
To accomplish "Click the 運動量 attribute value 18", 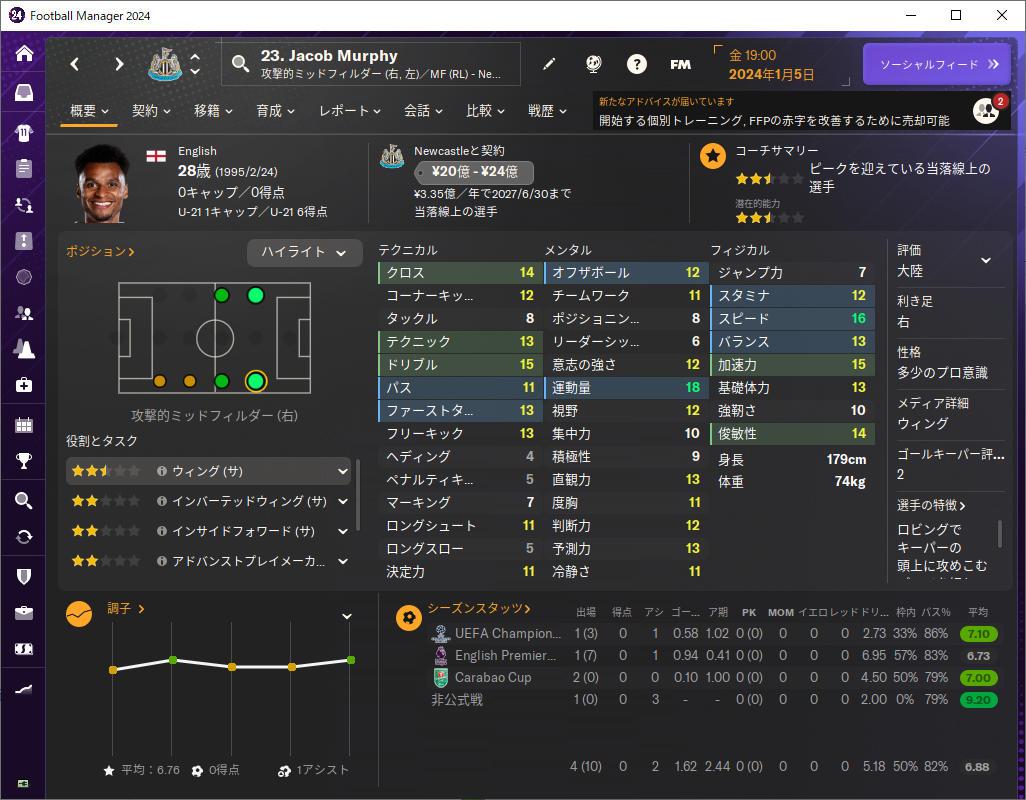I will pyautogui.click(x=692, y=387).
